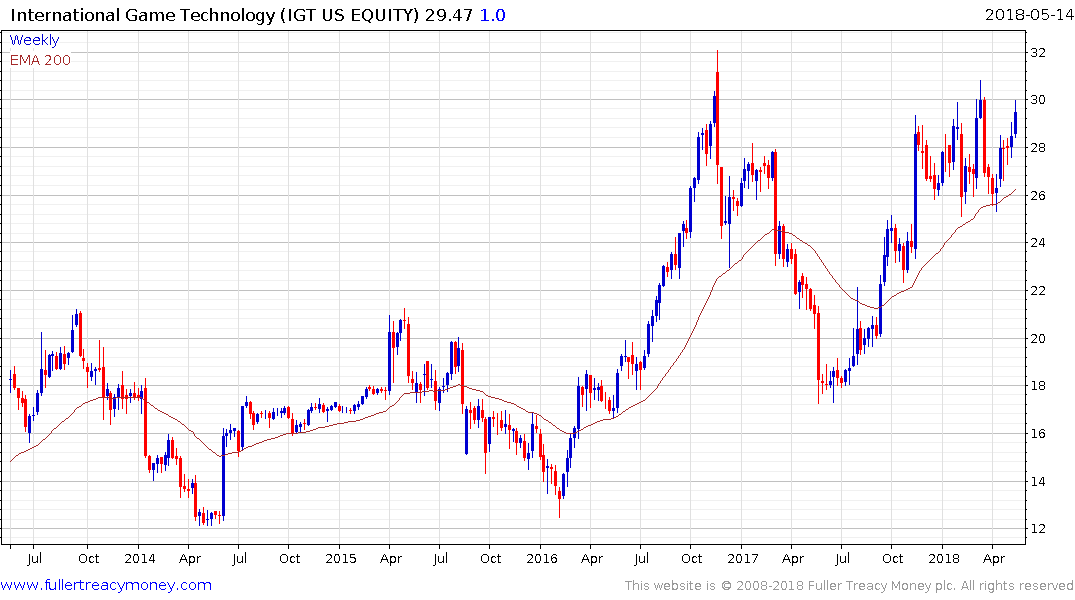Click the 30 price axis label

click(x=1037, y=100)
